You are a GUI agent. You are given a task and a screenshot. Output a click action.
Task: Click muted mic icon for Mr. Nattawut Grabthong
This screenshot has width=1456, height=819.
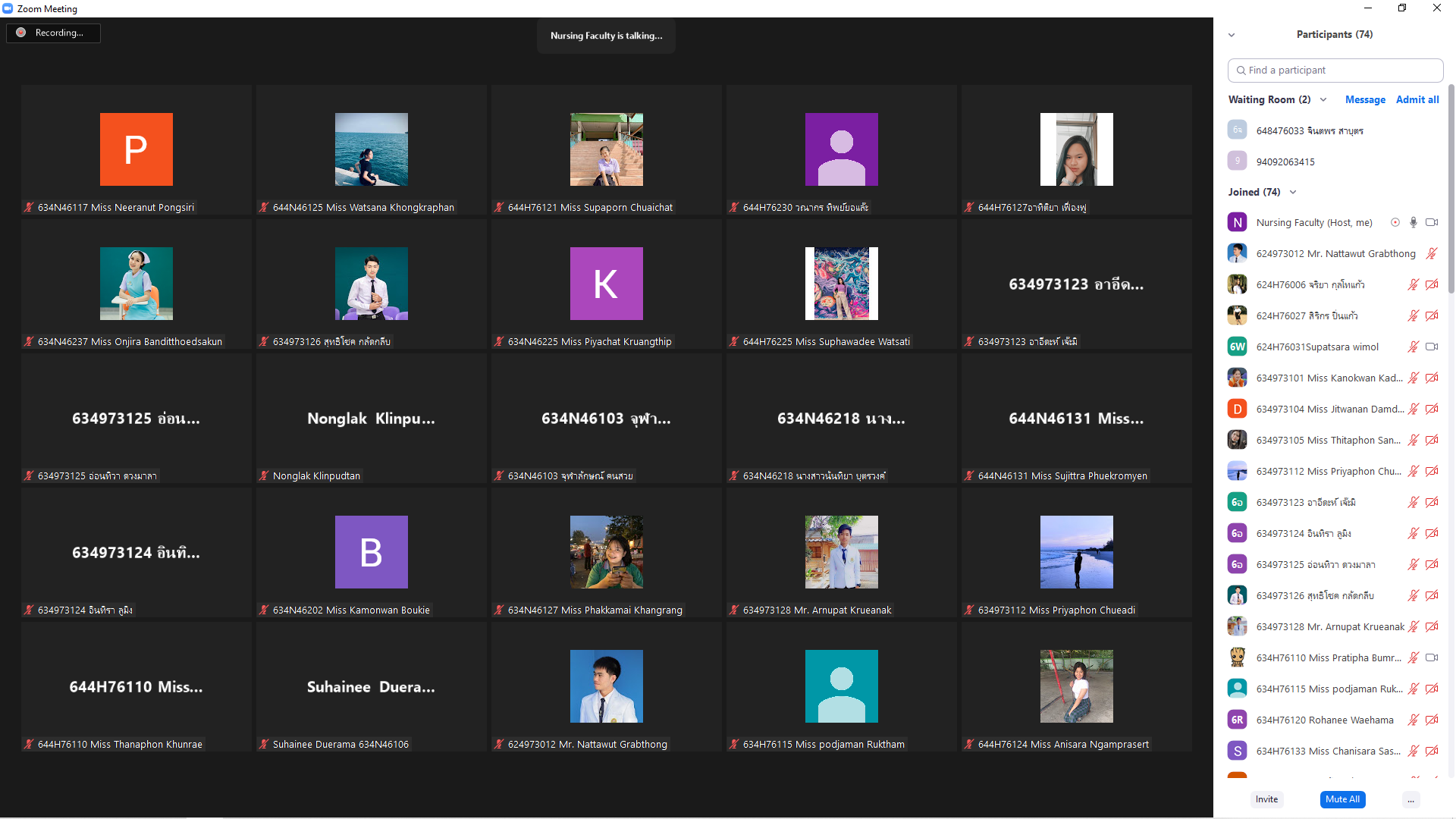point(1432,253)
